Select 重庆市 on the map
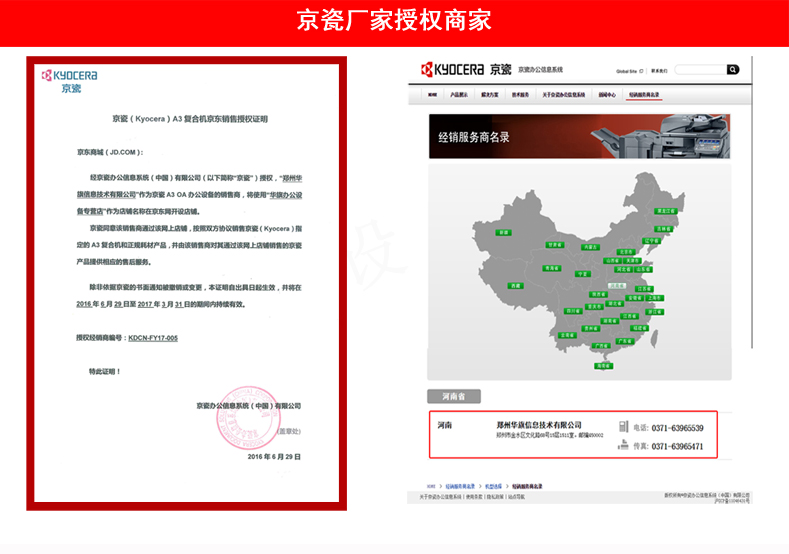This screenshot has height=554, width=789. (594, 306)
